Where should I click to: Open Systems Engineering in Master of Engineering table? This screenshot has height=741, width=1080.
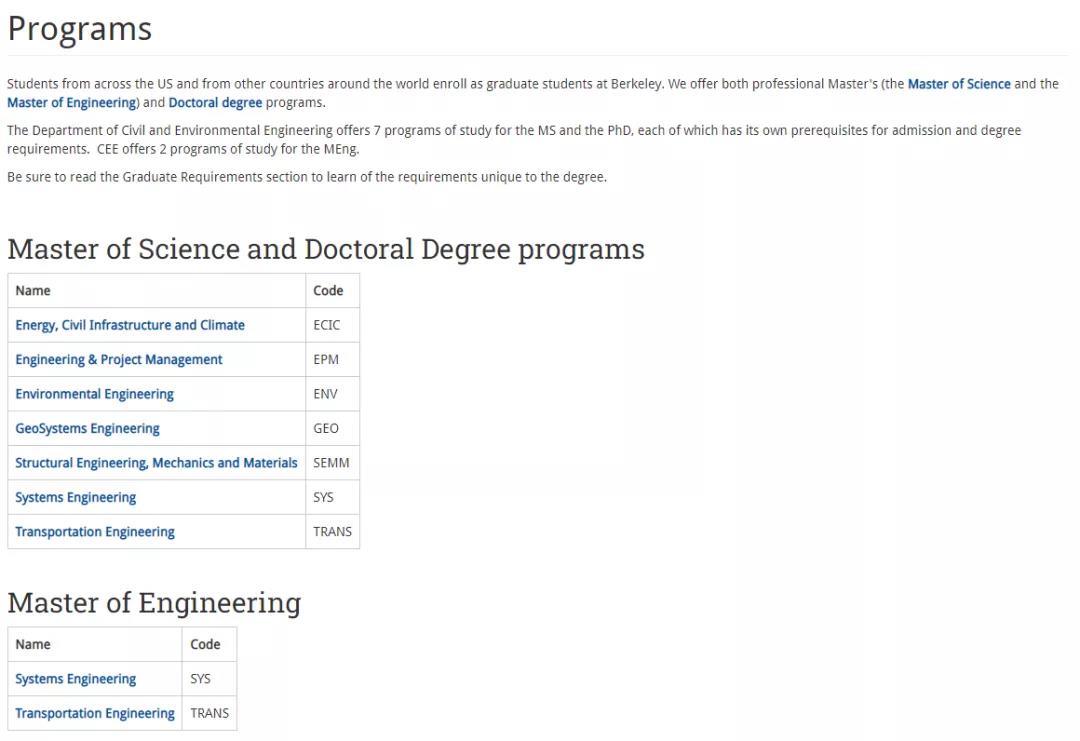coord(75,679)
